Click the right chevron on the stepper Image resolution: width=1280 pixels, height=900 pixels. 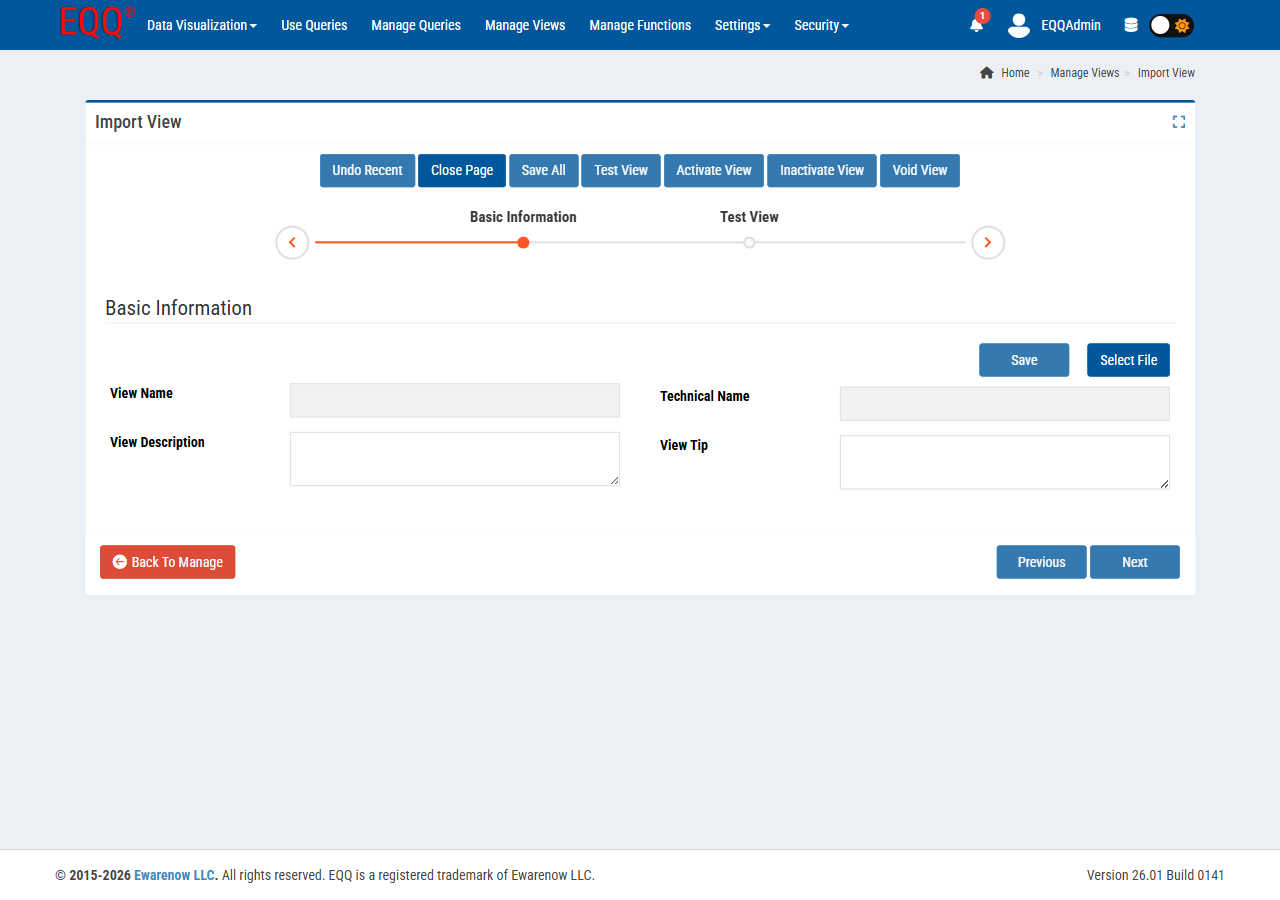(x=988, y=242)
